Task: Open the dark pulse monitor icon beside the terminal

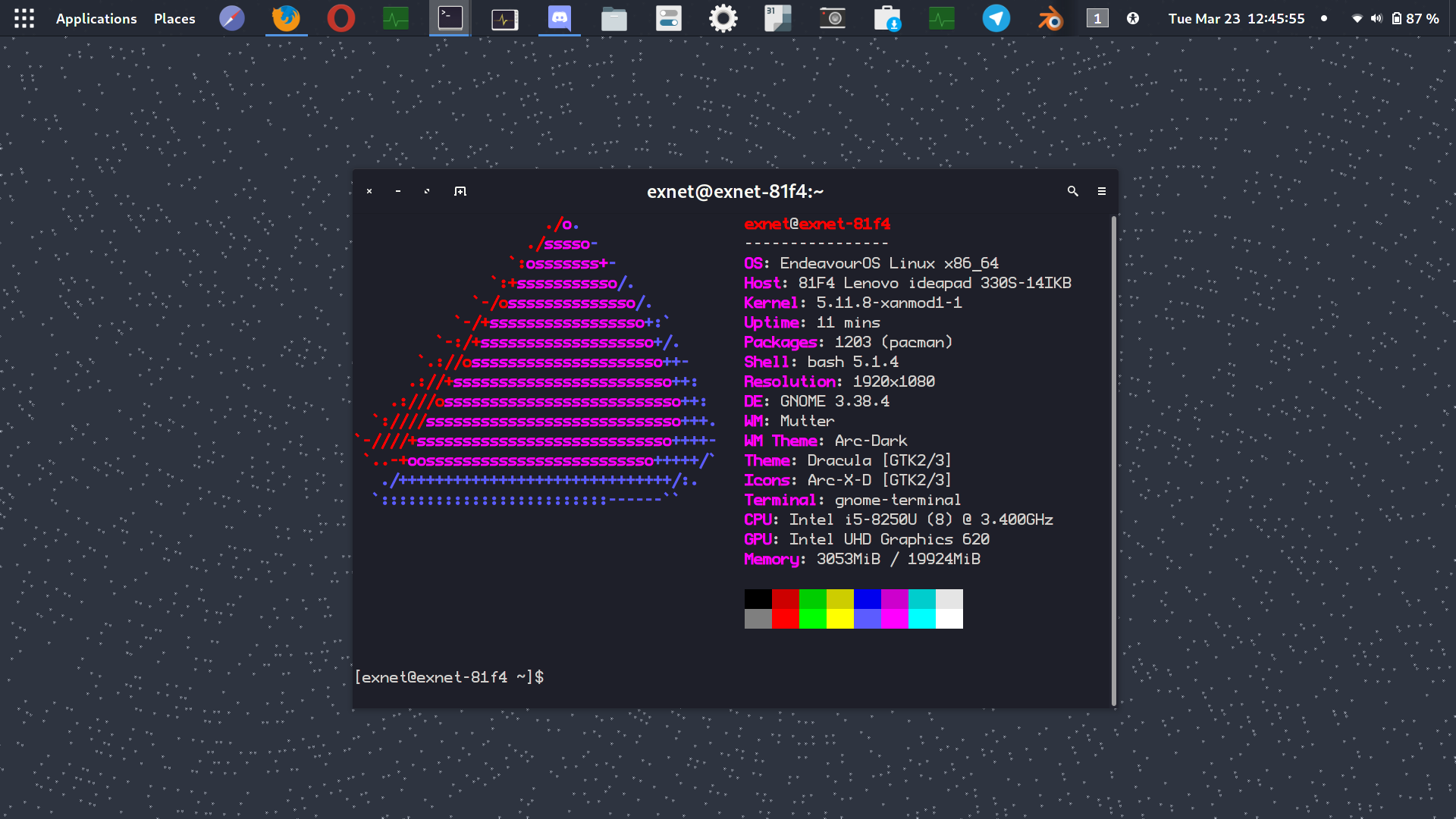Action: (505, 18)
